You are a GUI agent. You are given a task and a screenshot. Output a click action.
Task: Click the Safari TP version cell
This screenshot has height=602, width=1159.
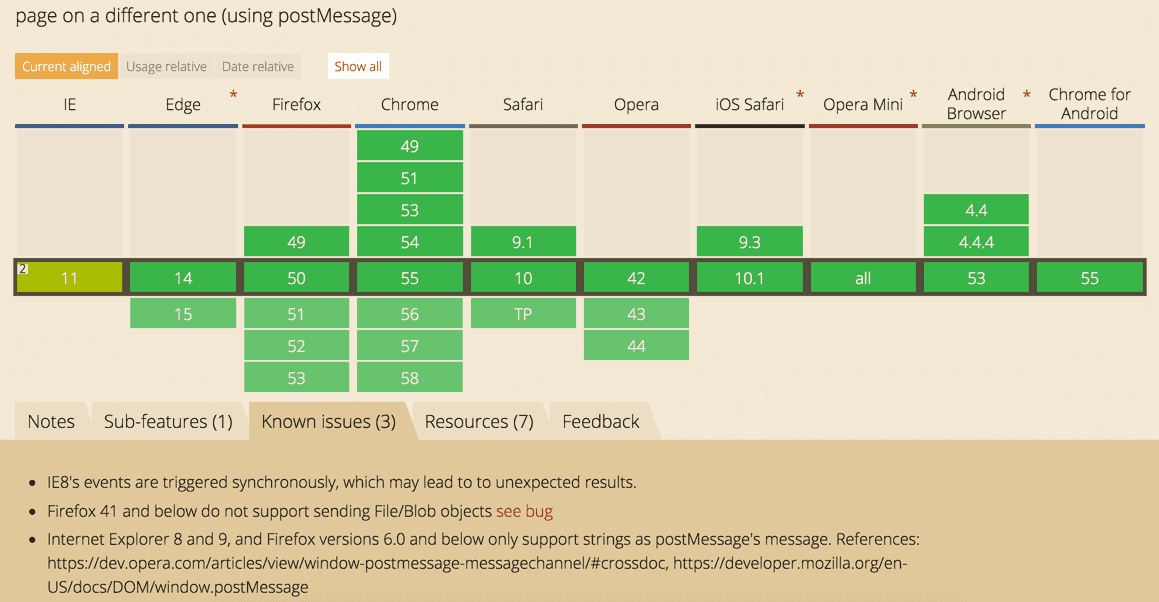tap(523, 314)
